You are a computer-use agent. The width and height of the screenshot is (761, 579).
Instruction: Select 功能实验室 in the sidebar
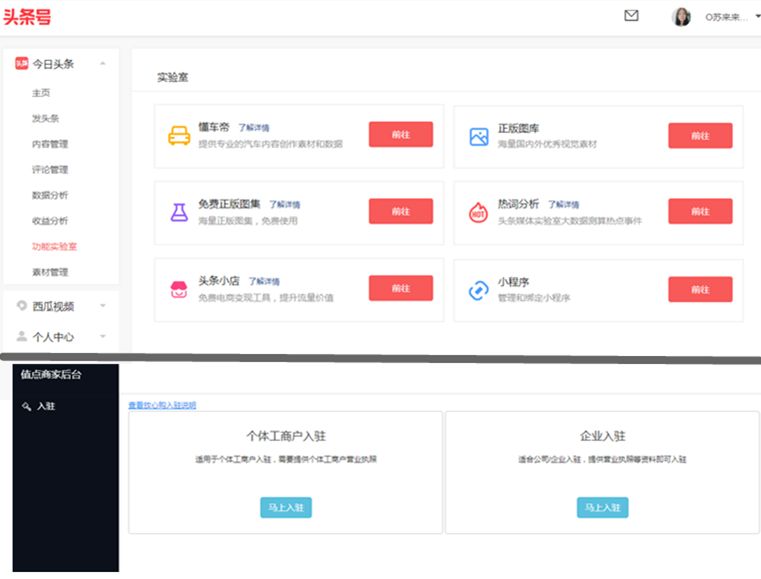pyautogui.click(x=54, y=247)
